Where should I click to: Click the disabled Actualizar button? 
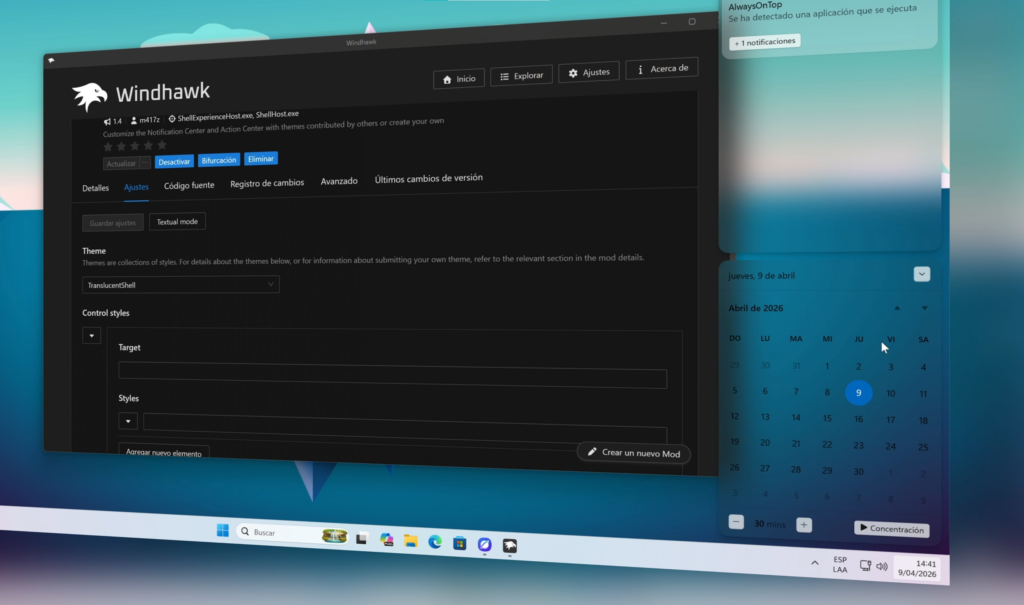(121, 163)
